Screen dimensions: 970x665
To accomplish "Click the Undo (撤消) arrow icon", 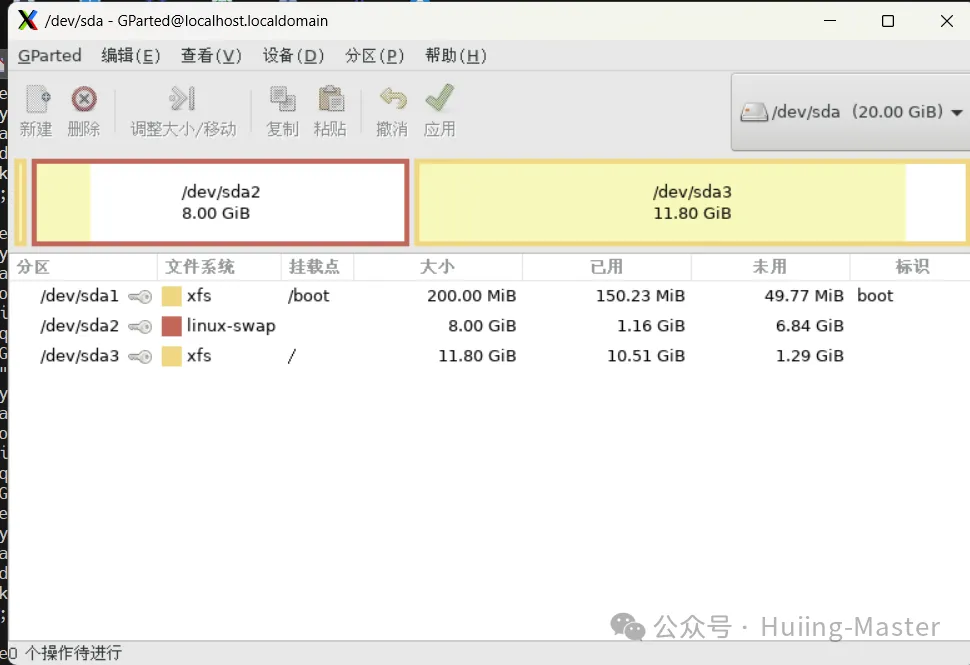I will point(393,99).
